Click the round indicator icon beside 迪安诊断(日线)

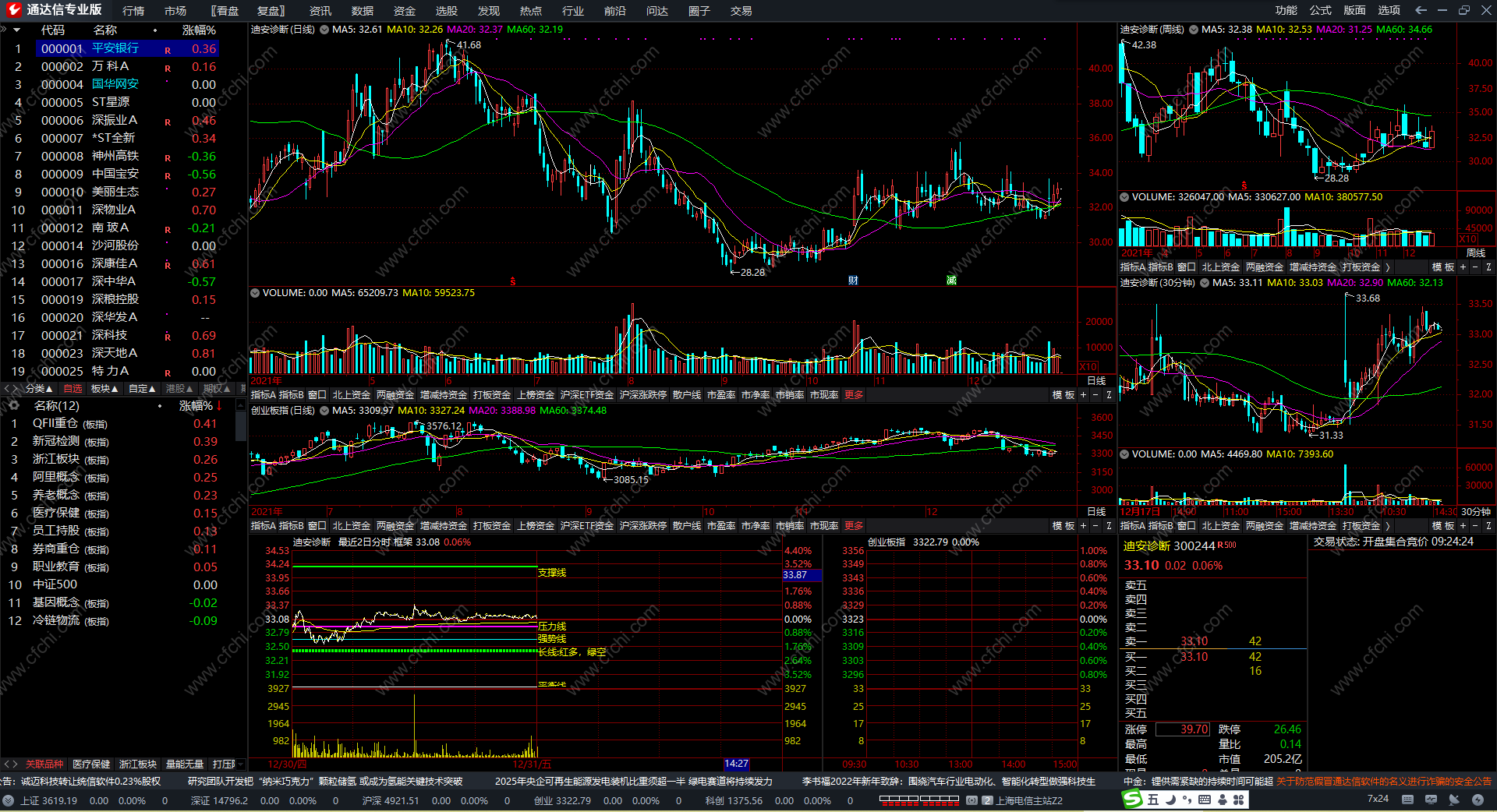pyautogui.click(x=324, y=30)
